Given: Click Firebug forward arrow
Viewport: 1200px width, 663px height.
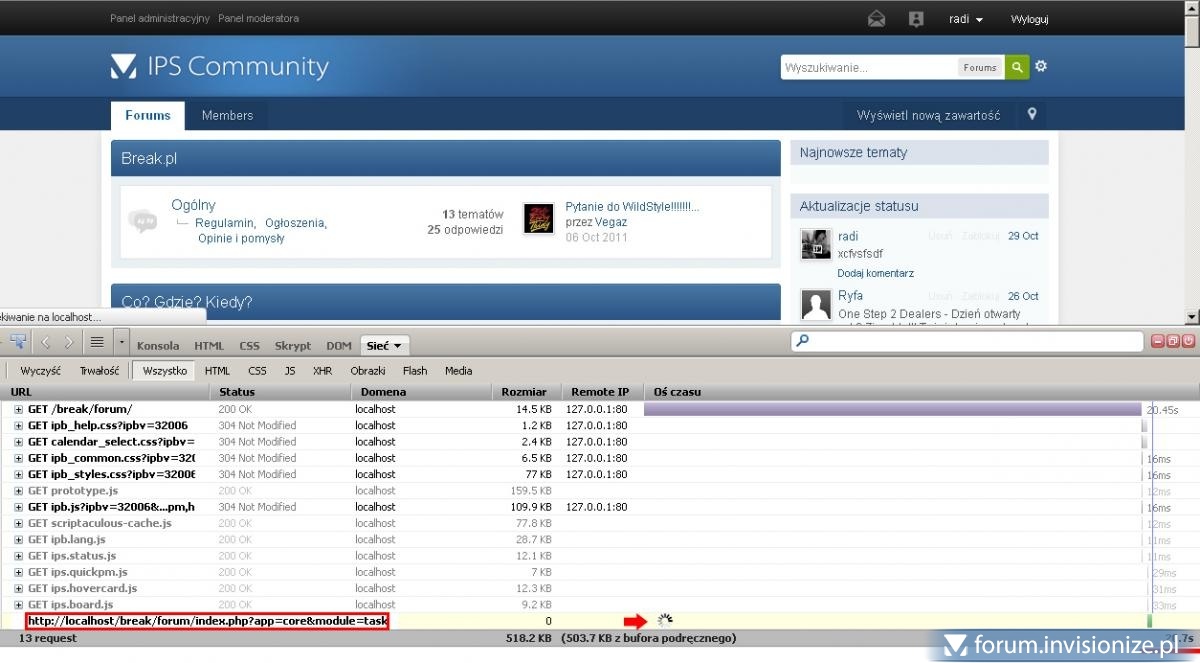Looking at the screenshot, I should tap(69, 342).
